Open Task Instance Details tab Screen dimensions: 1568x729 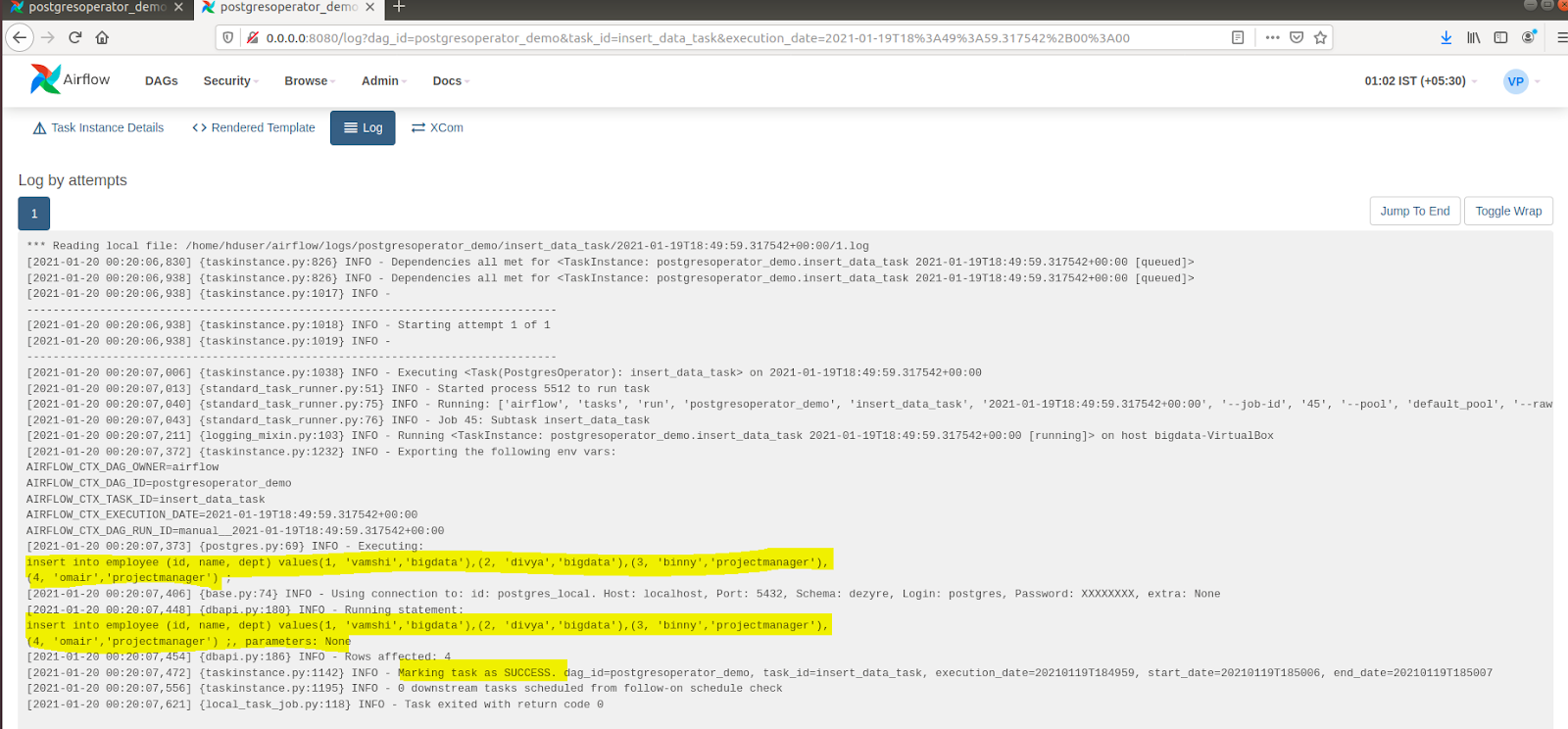click(x=98, y=127)
